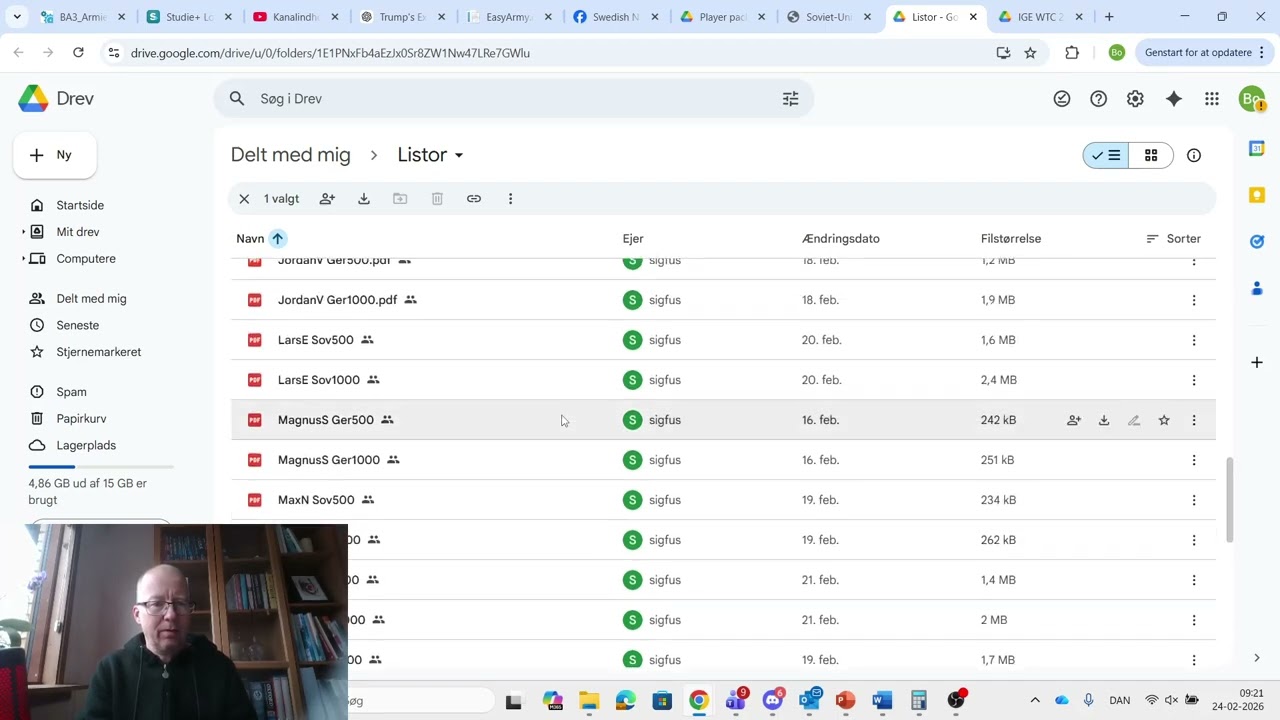Screen dimensions: 1280x720
Task: Open Contacts side panel icon
Action: tap(1257, 288)
